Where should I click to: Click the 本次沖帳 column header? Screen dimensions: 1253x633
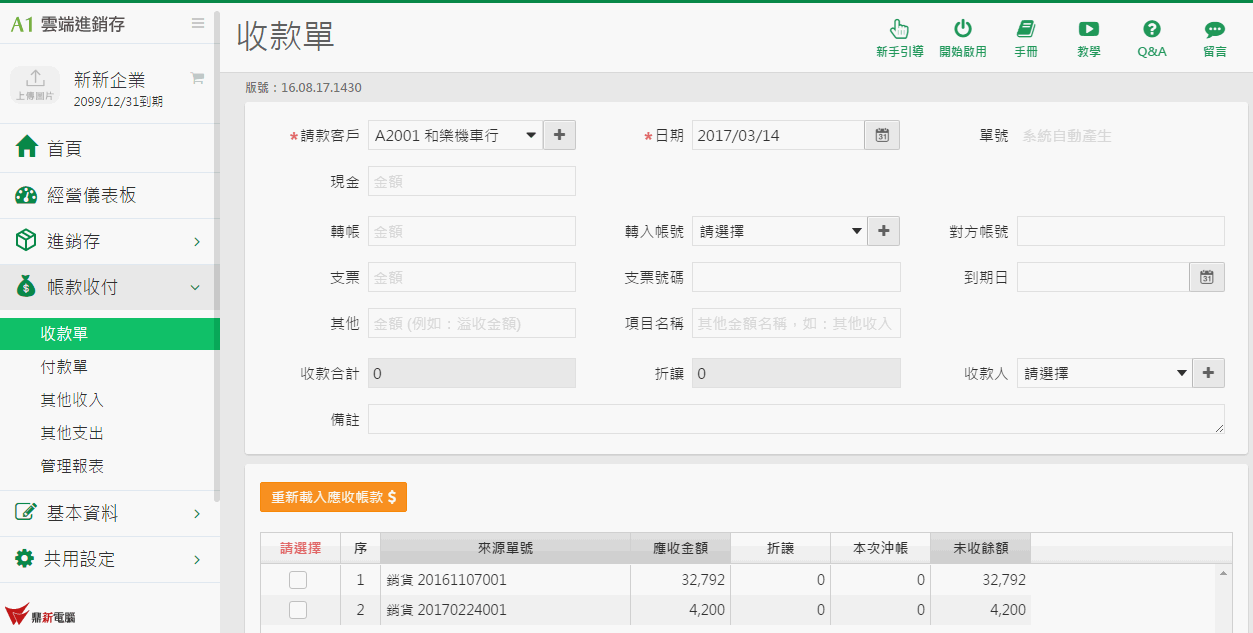[x=880, y=548]
